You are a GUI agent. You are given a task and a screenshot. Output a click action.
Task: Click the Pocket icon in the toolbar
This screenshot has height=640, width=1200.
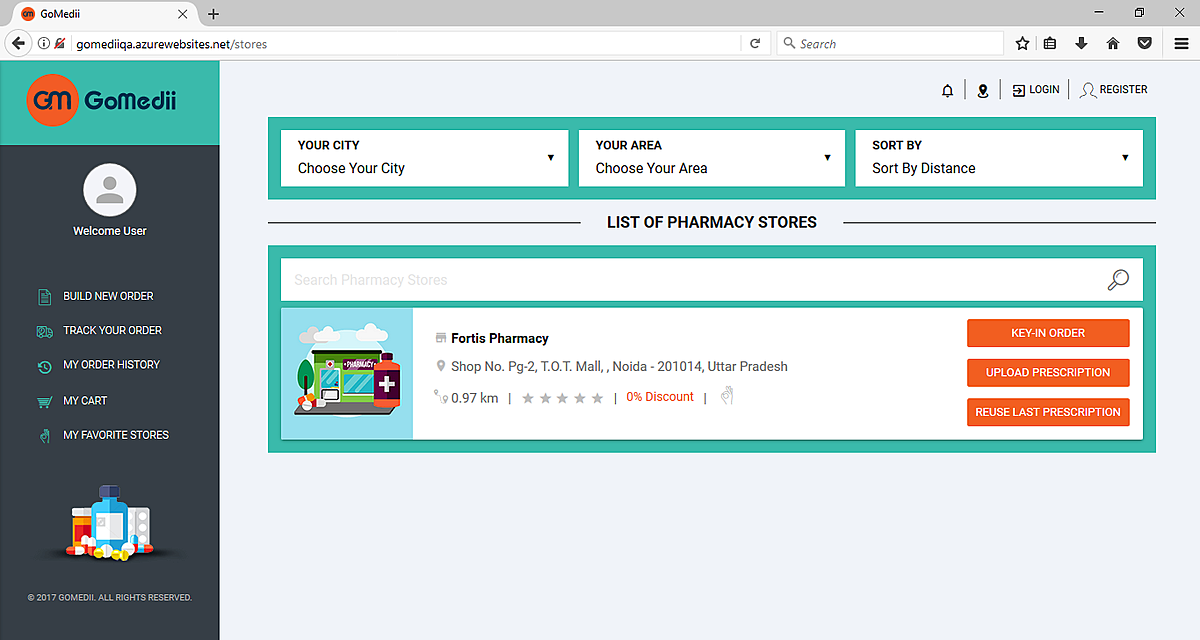coord(1145,44)
